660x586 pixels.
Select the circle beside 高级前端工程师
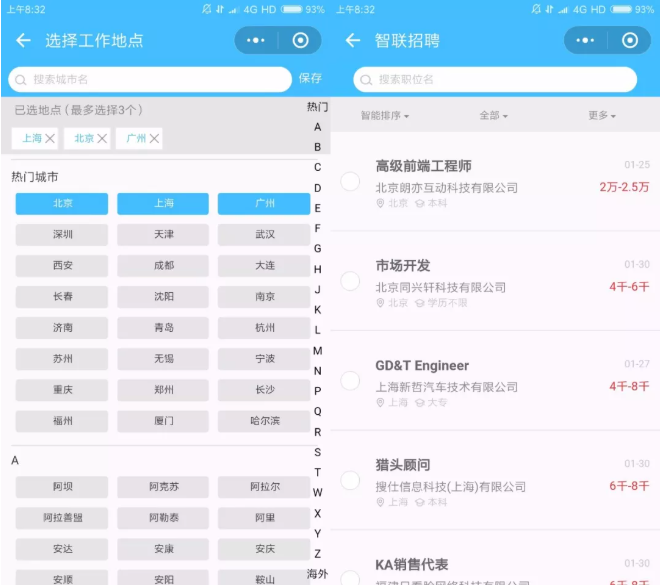tap(350, 181)
